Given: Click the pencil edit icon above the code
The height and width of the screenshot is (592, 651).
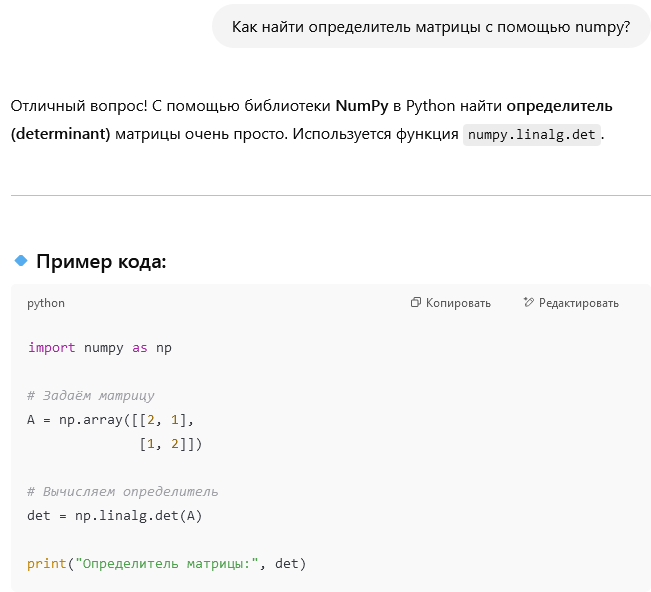Looking at the screenshot, I should [529, 303].
